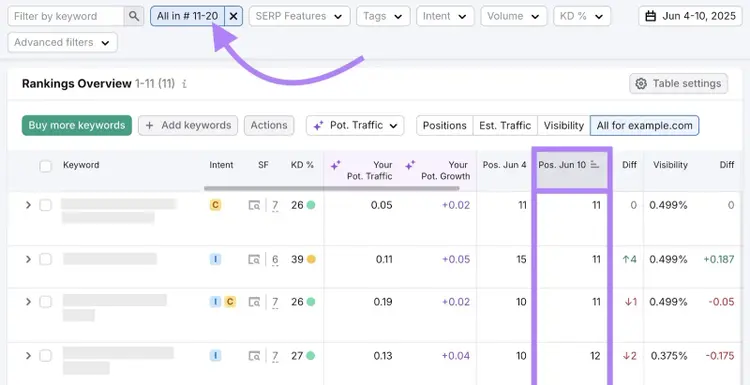
Task: Expand the keyword row with KD 27
Action: (x=28, y=356)
